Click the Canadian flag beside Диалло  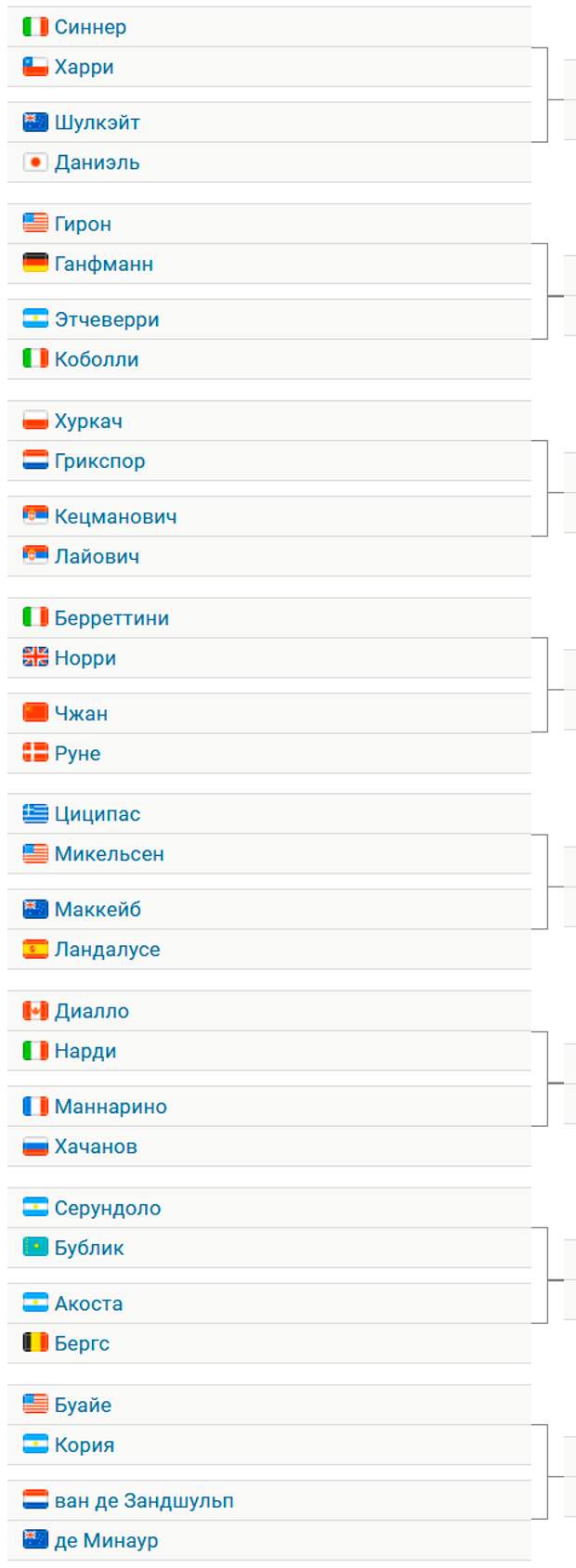(x=35, y=1011)
